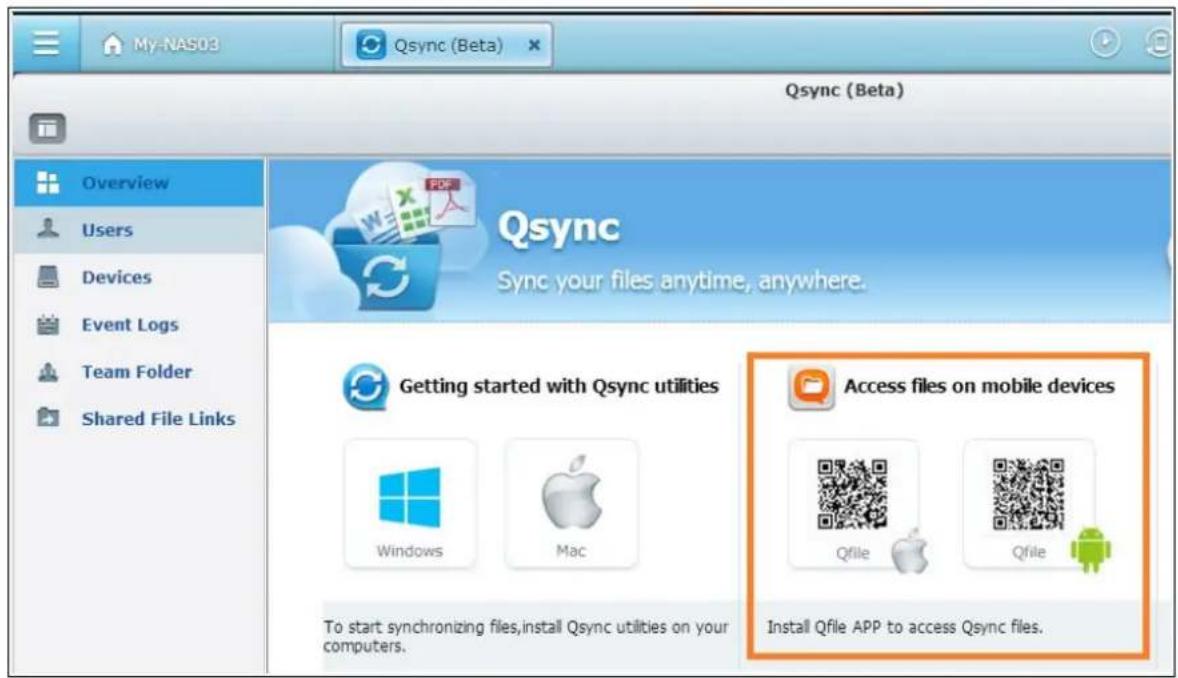
Task: Switch to the Qsync (Beta) tab
Action: pyautogui.click(x=446, y=45)
